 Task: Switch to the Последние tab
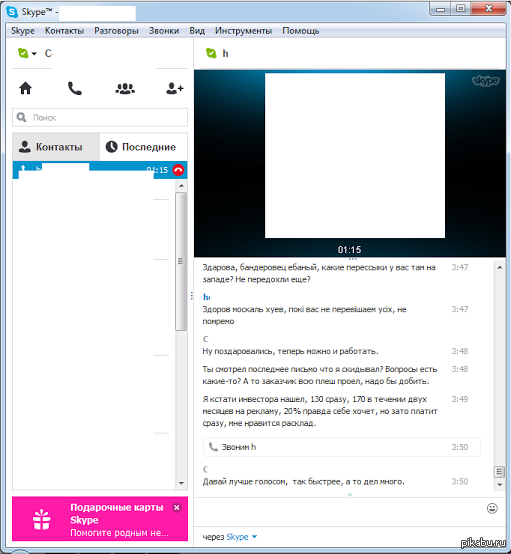coord(143,147)
